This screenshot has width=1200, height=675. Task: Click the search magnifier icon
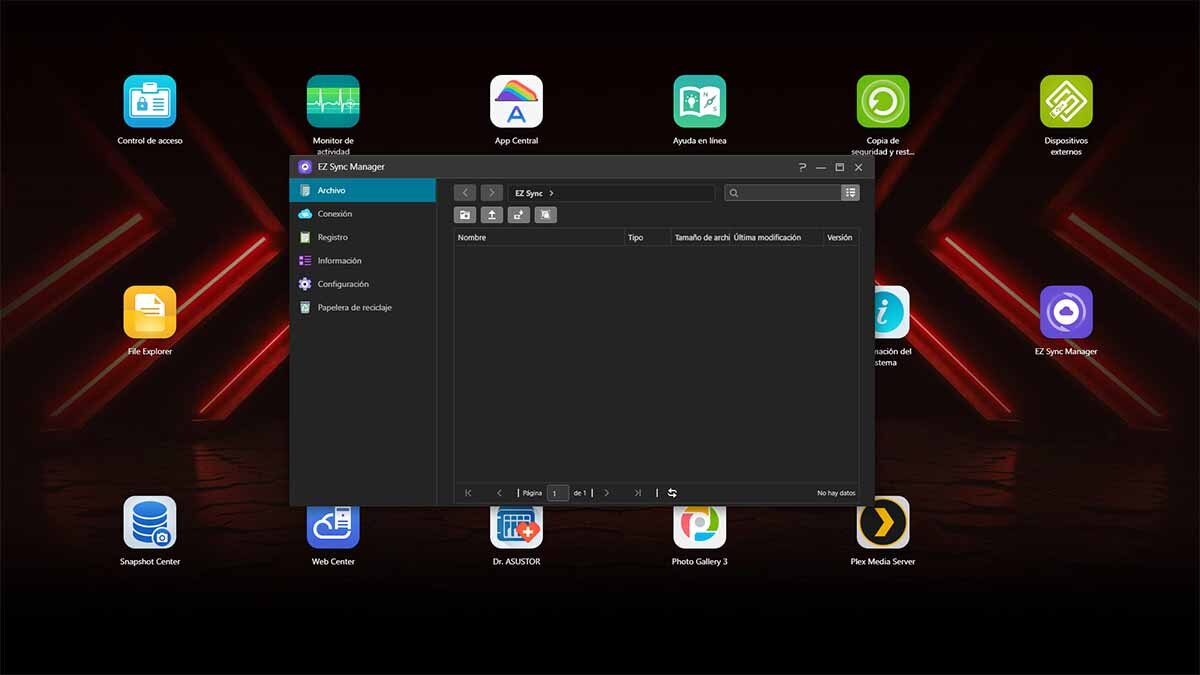734,193
